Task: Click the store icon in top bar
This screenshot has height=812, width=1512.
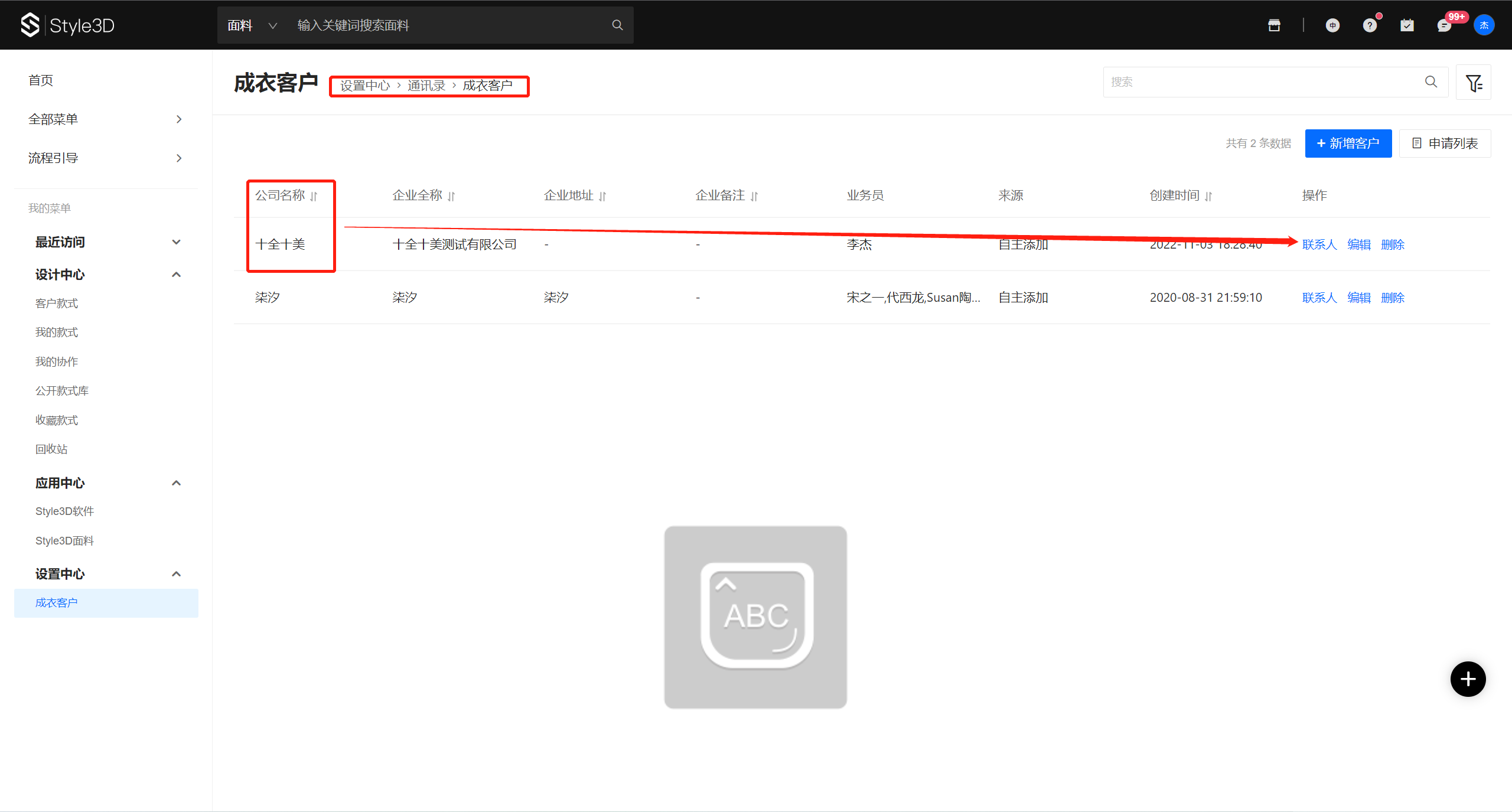Action: tap(1274, 25)
